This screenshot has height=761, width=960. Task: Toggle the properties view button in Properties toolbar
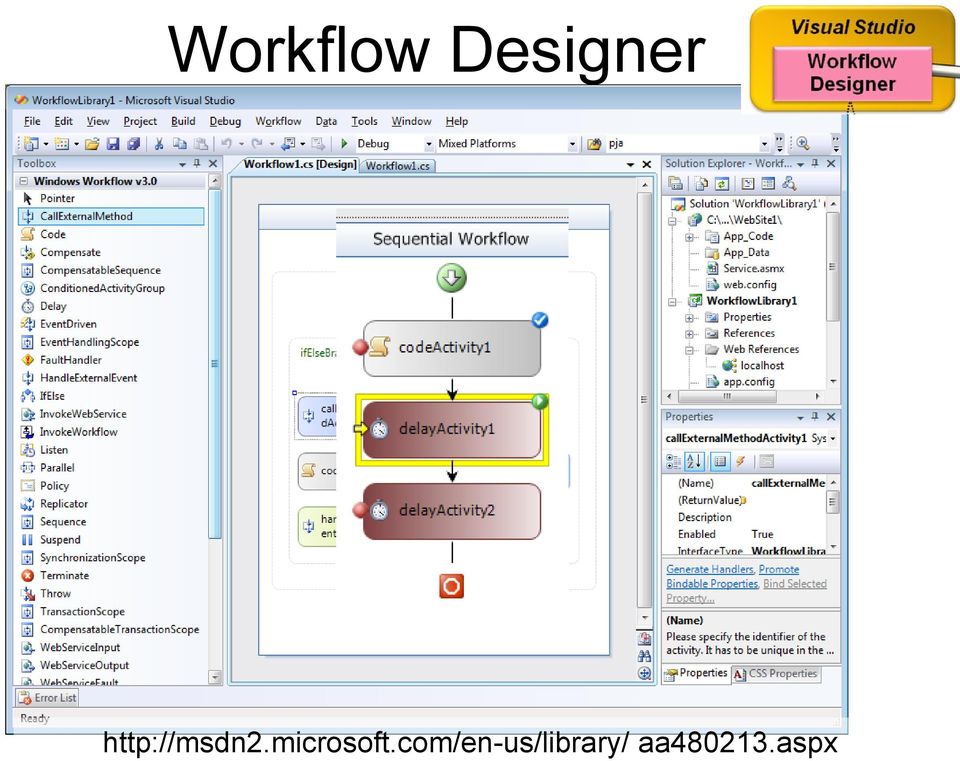point(720,462)
